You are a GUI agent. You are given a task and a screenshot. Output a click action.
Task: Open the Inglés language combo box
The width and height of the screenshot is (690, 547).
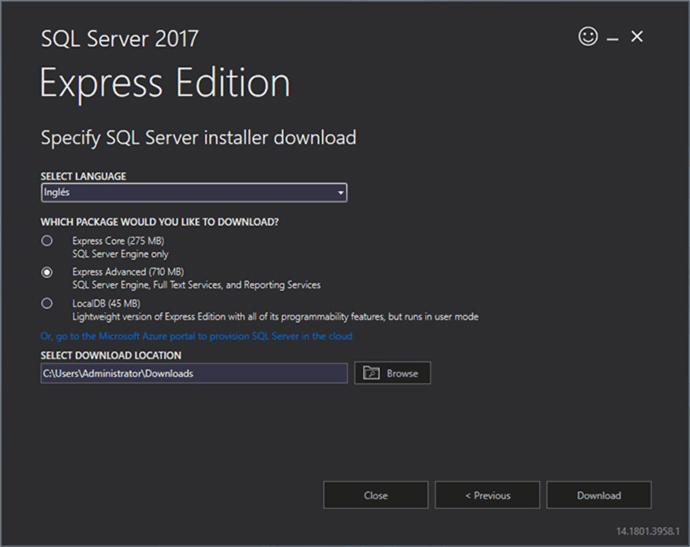pyautogui.click(x=190, y=192)
